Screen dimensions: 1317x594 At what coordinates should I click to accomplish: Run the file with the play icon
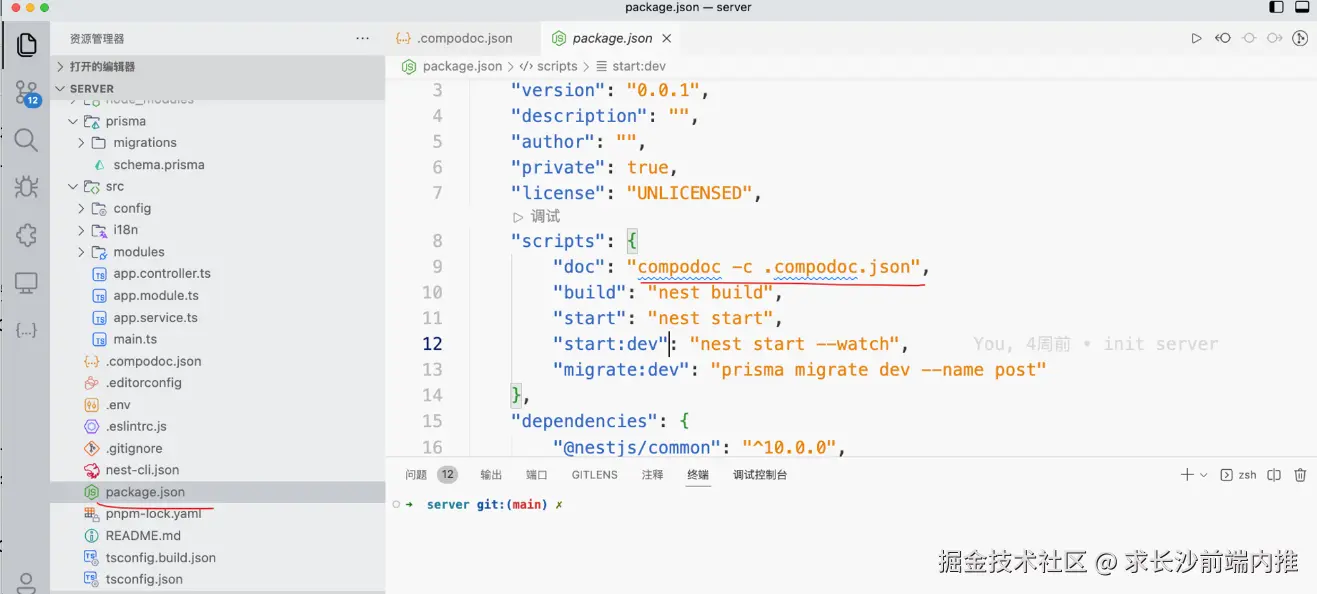tap(1196, 38)
